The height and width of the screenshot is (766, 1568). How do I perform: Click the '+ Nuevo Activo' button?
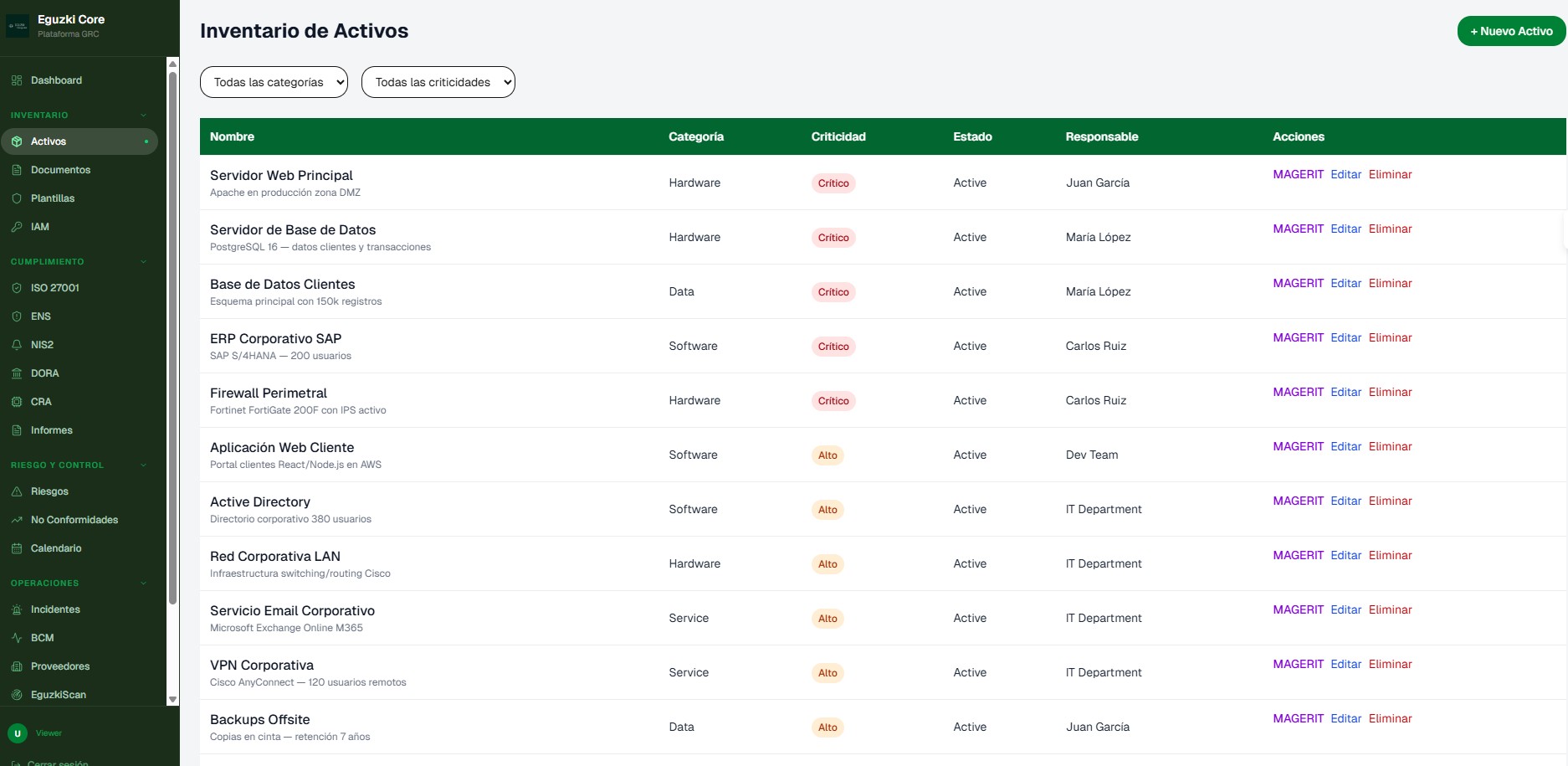tap(1510, 31)
